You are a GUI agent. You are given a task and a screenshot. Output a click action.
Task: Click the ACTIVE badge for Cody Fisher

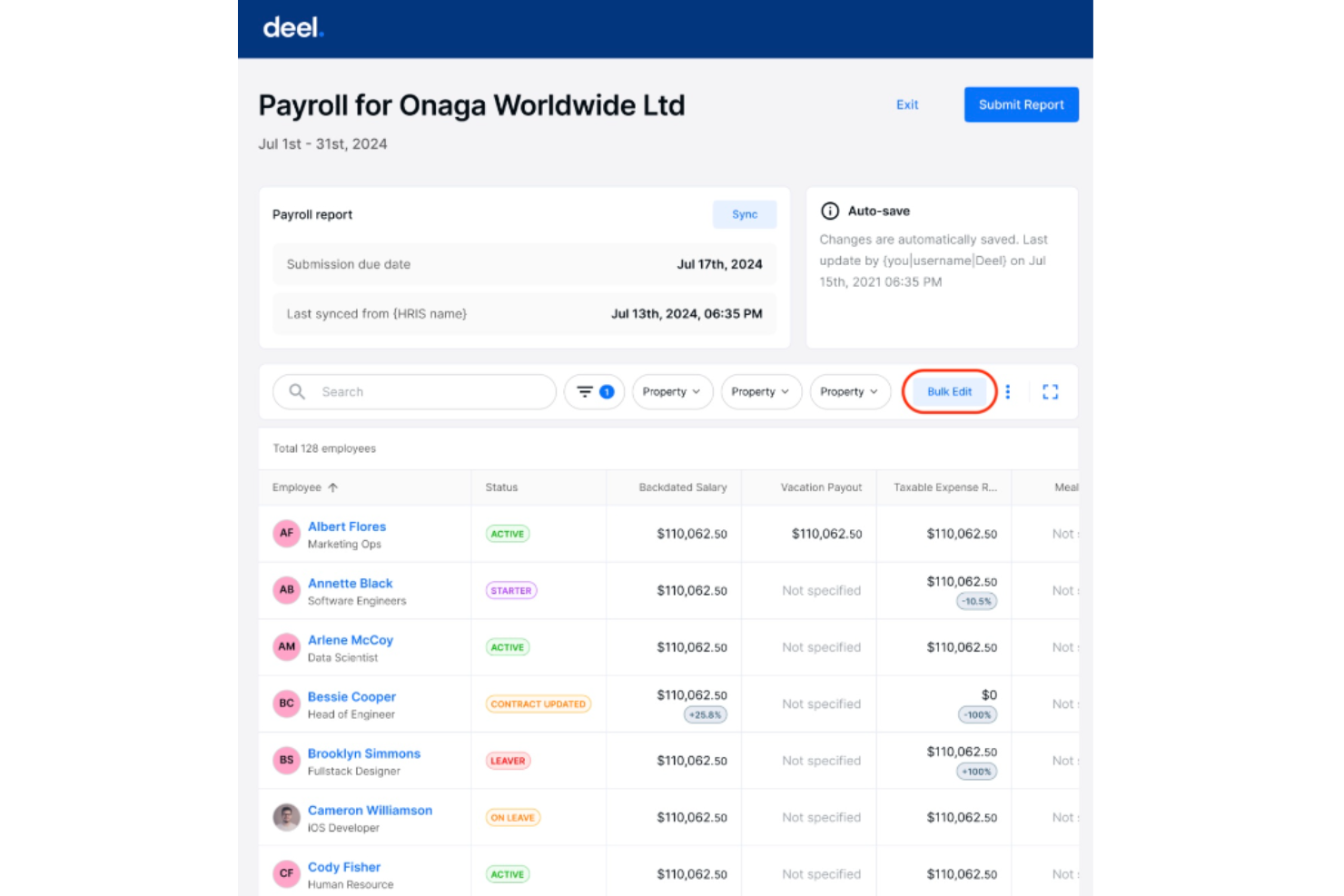tap(508, 874)
